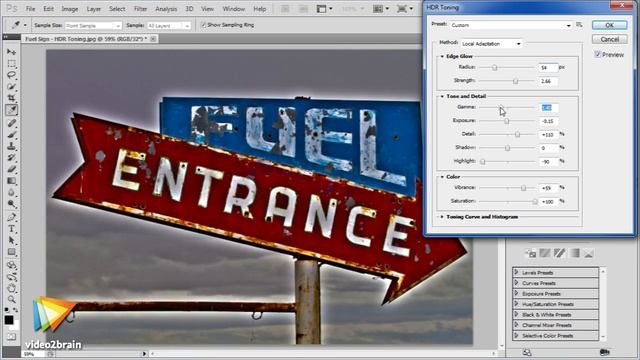Select the Blur tool

click(x=11, y=192)
